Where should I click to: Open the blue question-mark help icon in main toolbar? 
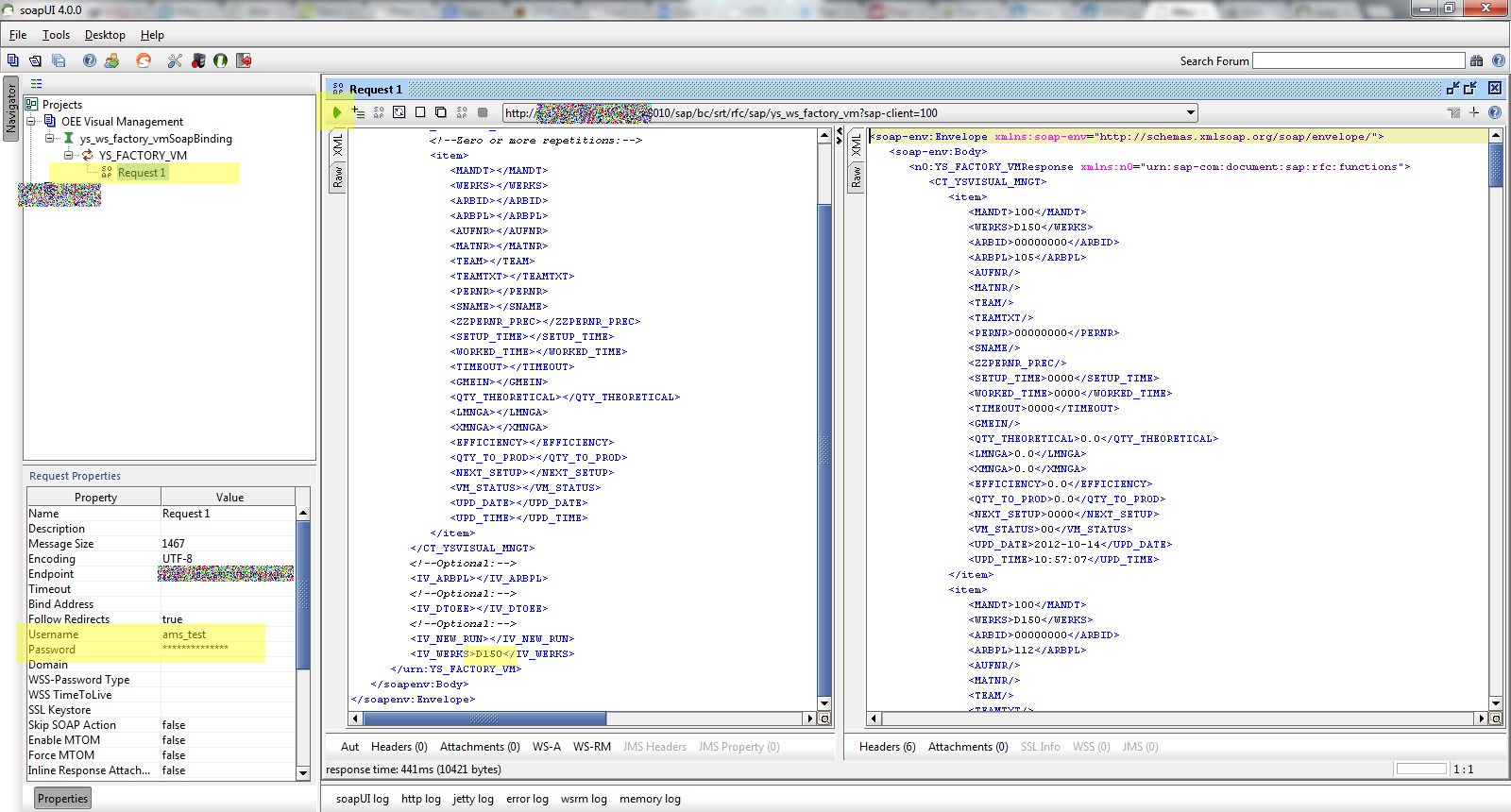tap(90, 60)
